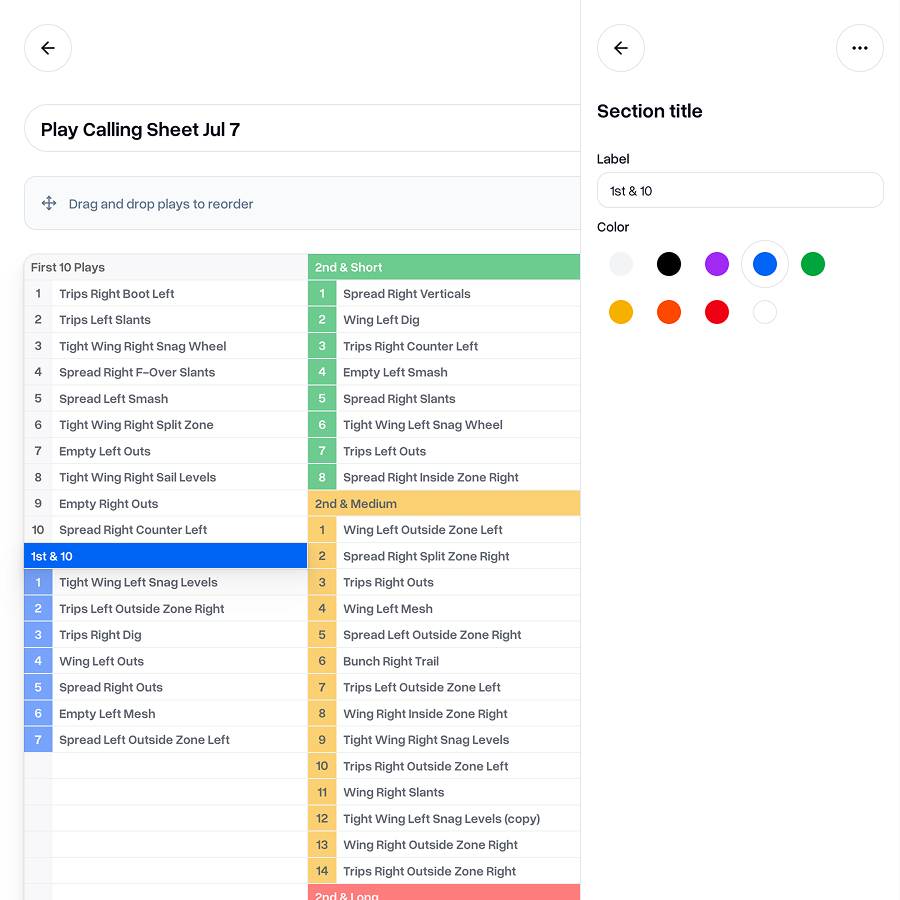
Task: Click the Label input field with 1st & 10
Action: 740,191
